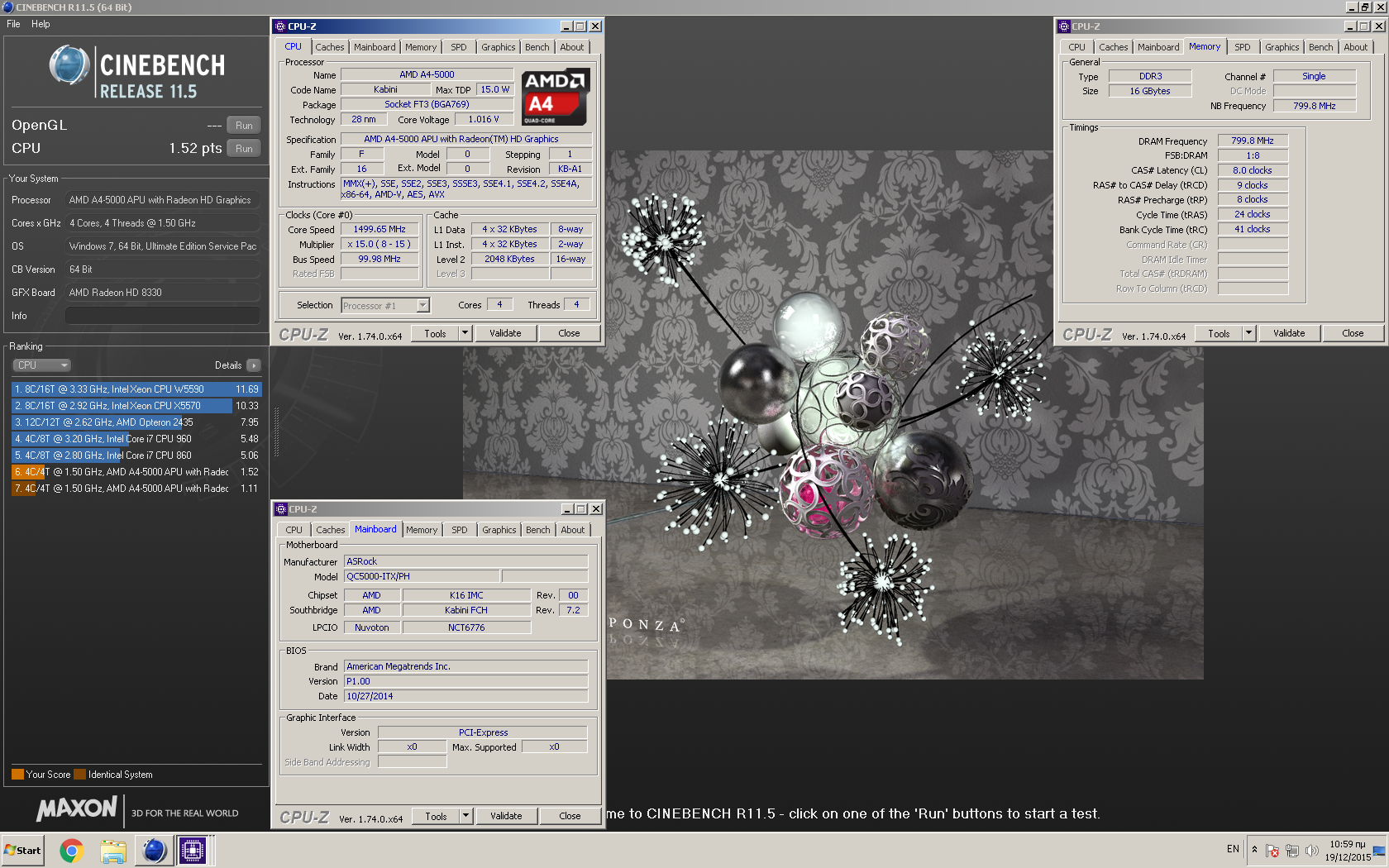Viewport: 1389px width, 868px height.
Task: Open the Processor #1 selection dropdown
Action: point(385,306)
